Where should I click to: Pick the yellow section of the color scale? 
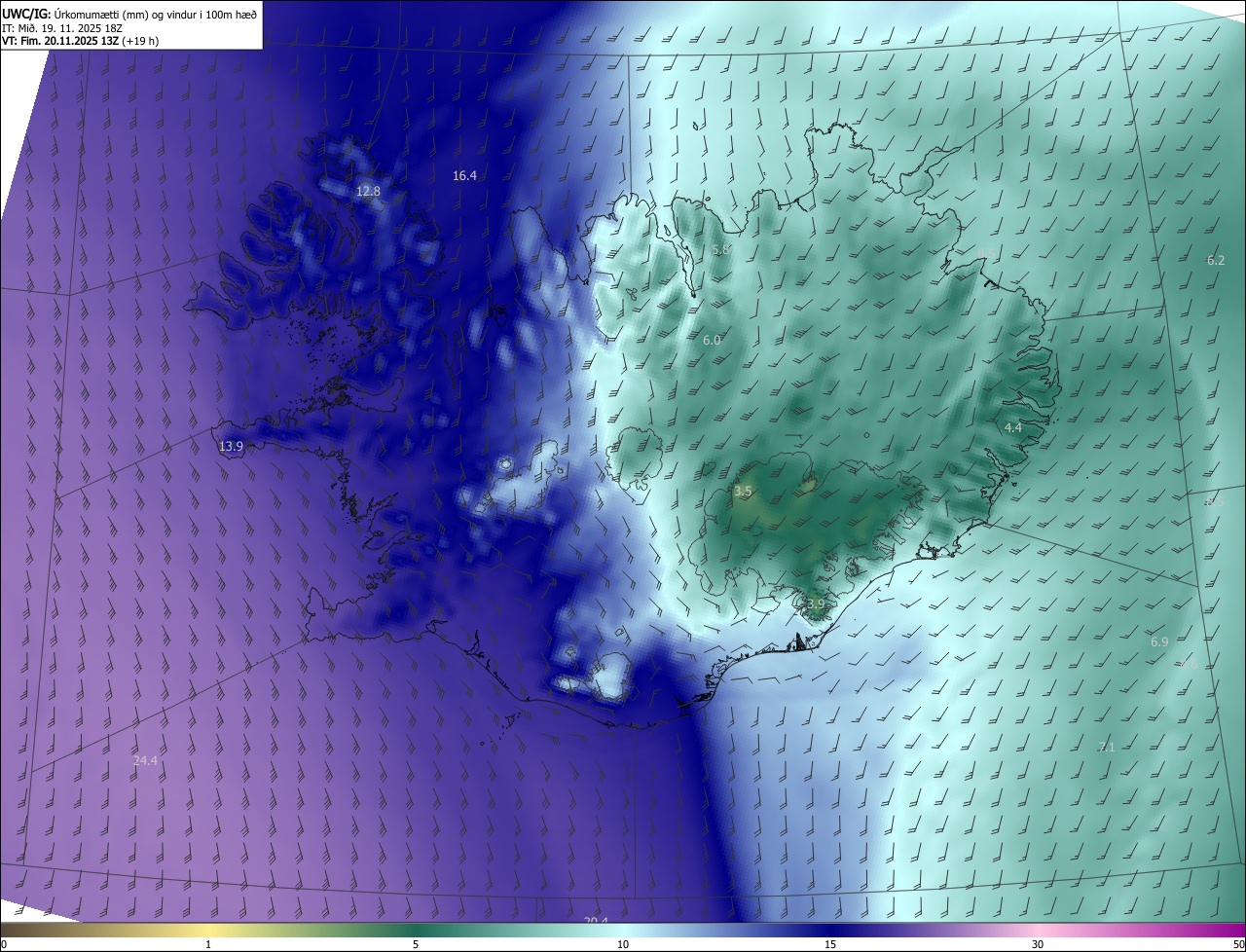(209, 930)
